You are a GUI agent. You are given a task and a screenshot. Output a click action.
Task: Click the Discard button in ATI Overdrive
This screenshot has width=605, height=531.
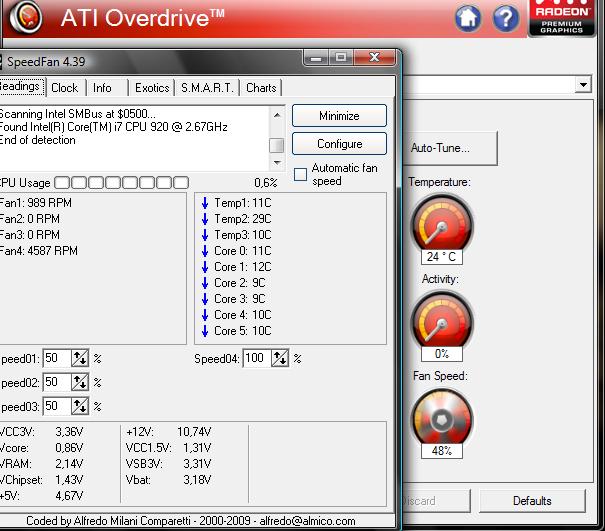pos(436,501)
